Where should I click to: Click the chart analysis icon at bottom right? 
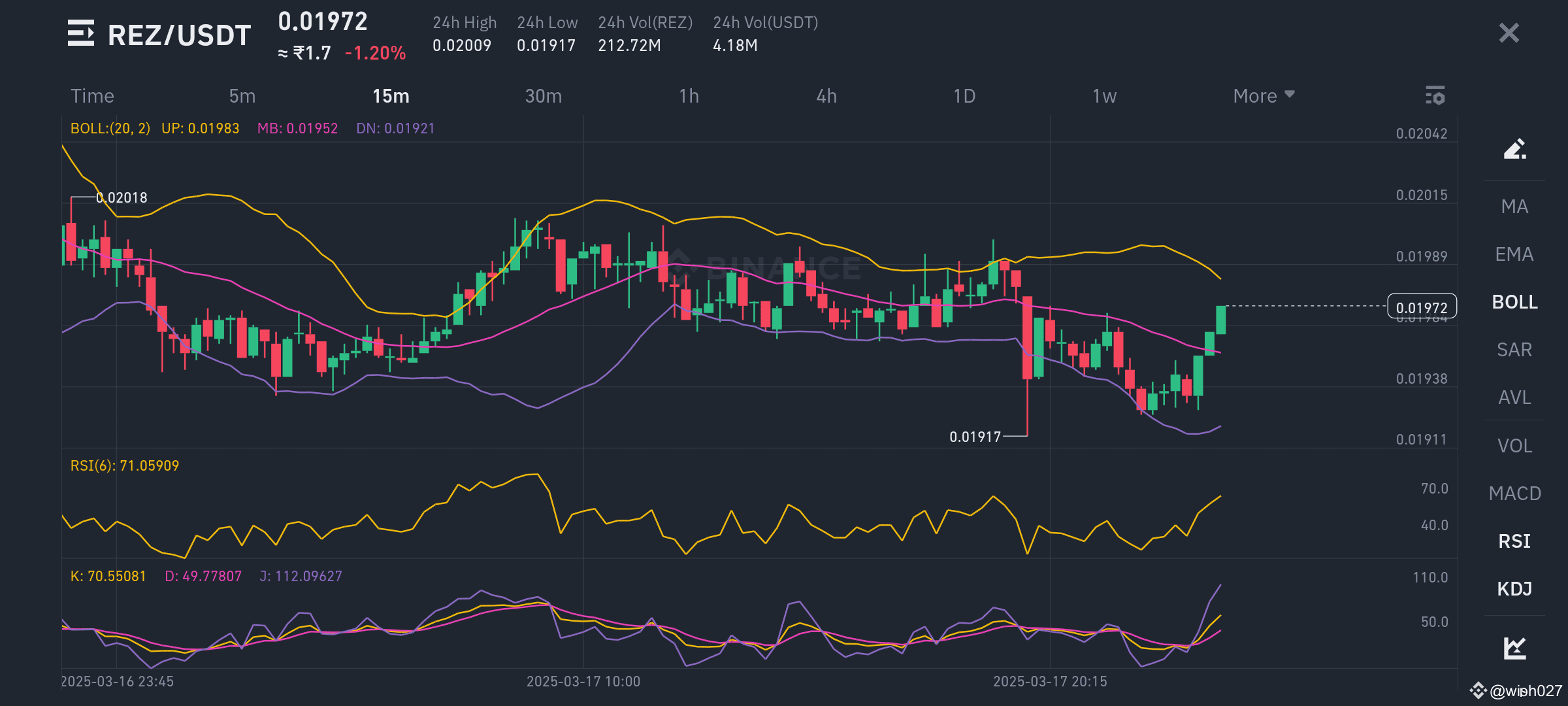(1514, 648)
